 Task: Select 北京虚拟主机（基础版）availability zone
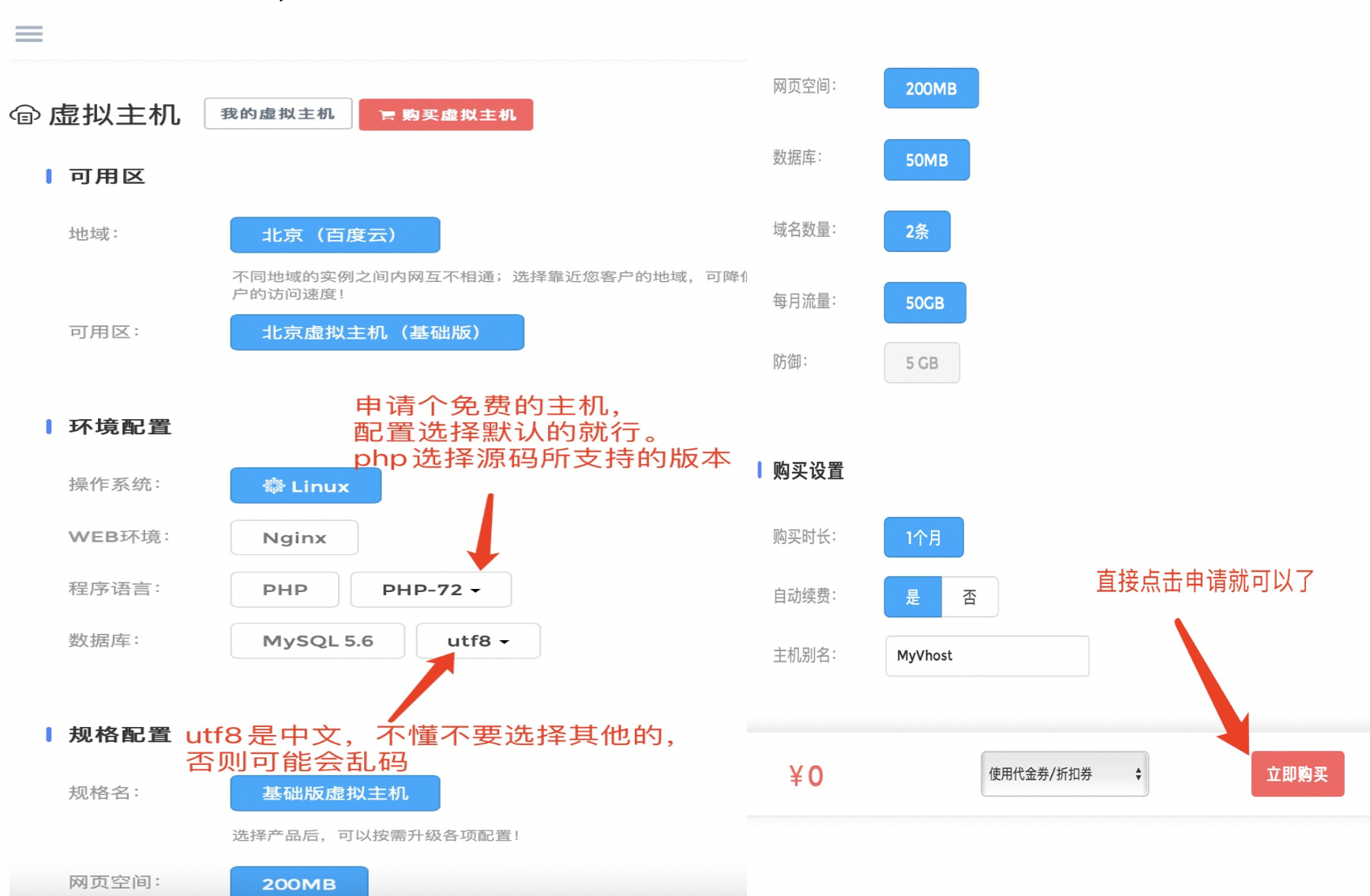[377, 332]
